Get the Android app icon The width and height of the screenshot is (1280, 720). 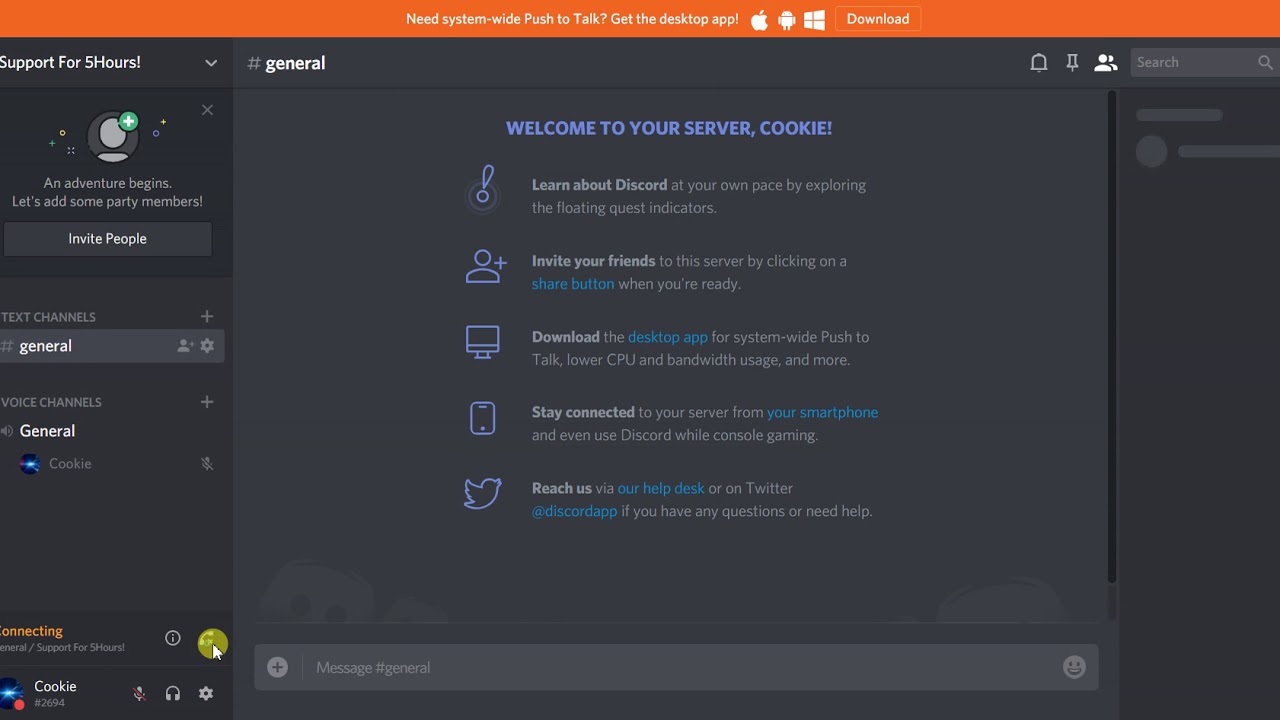click(x=787, y=19)
